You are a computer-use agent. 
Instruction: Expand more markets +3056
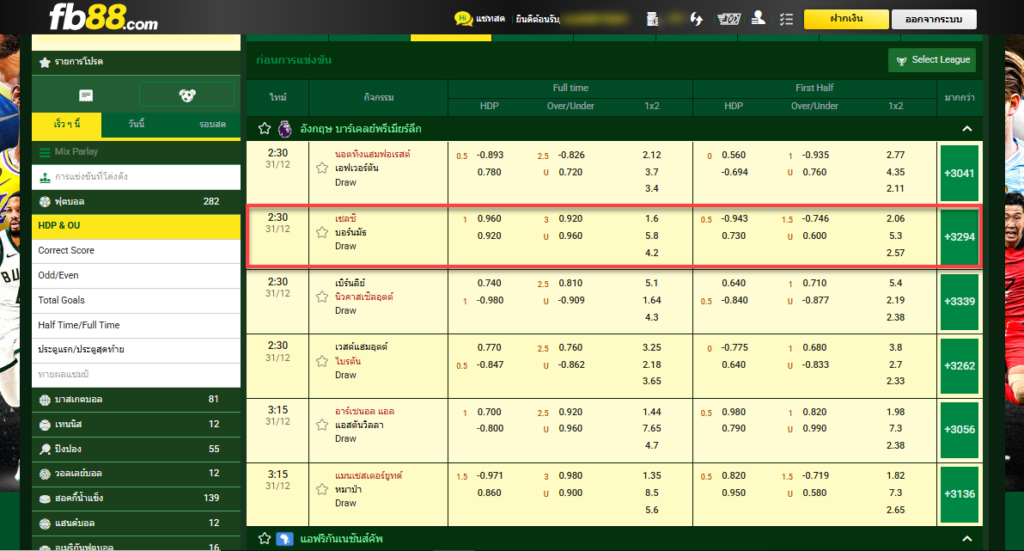coord(959,430)
